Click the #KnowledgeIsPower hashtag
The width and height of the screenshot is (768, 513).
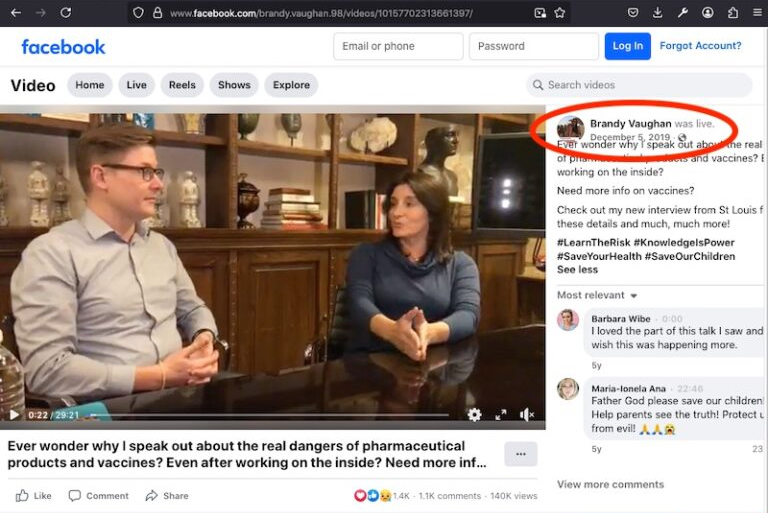point(684,243)
